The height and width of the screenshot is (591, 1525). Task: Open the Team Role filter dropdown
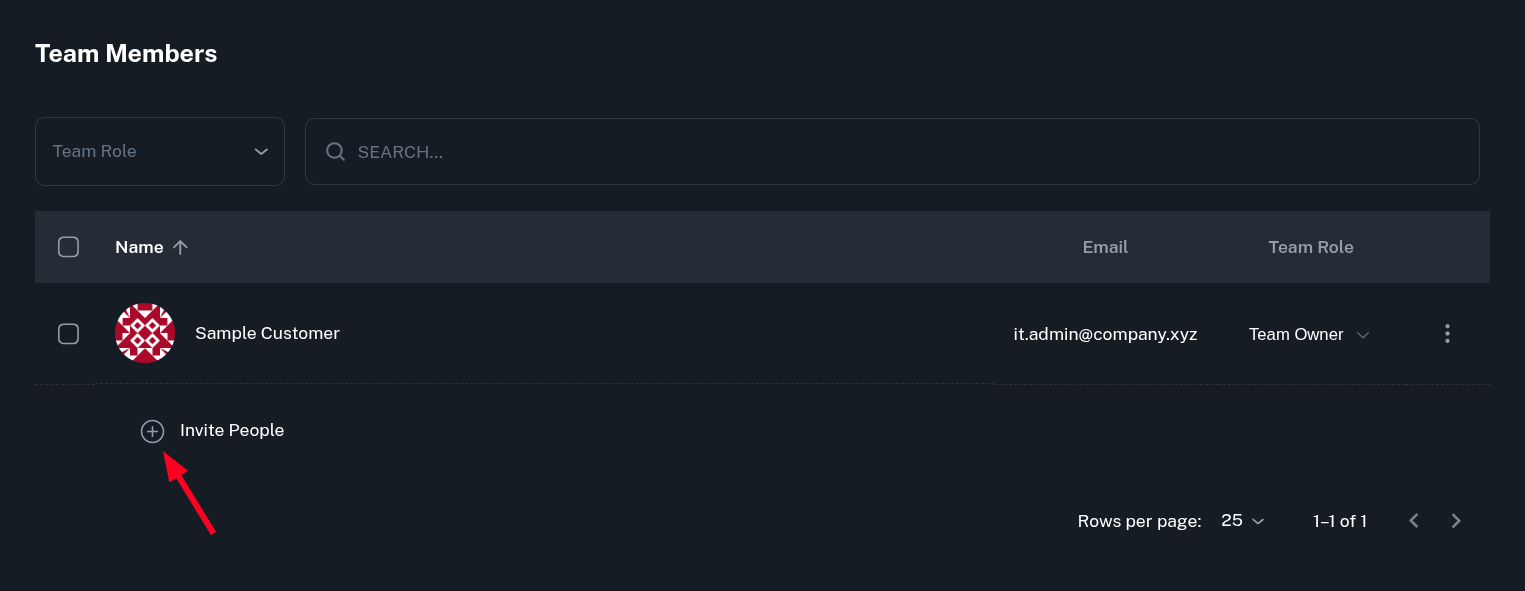(160, 152)
